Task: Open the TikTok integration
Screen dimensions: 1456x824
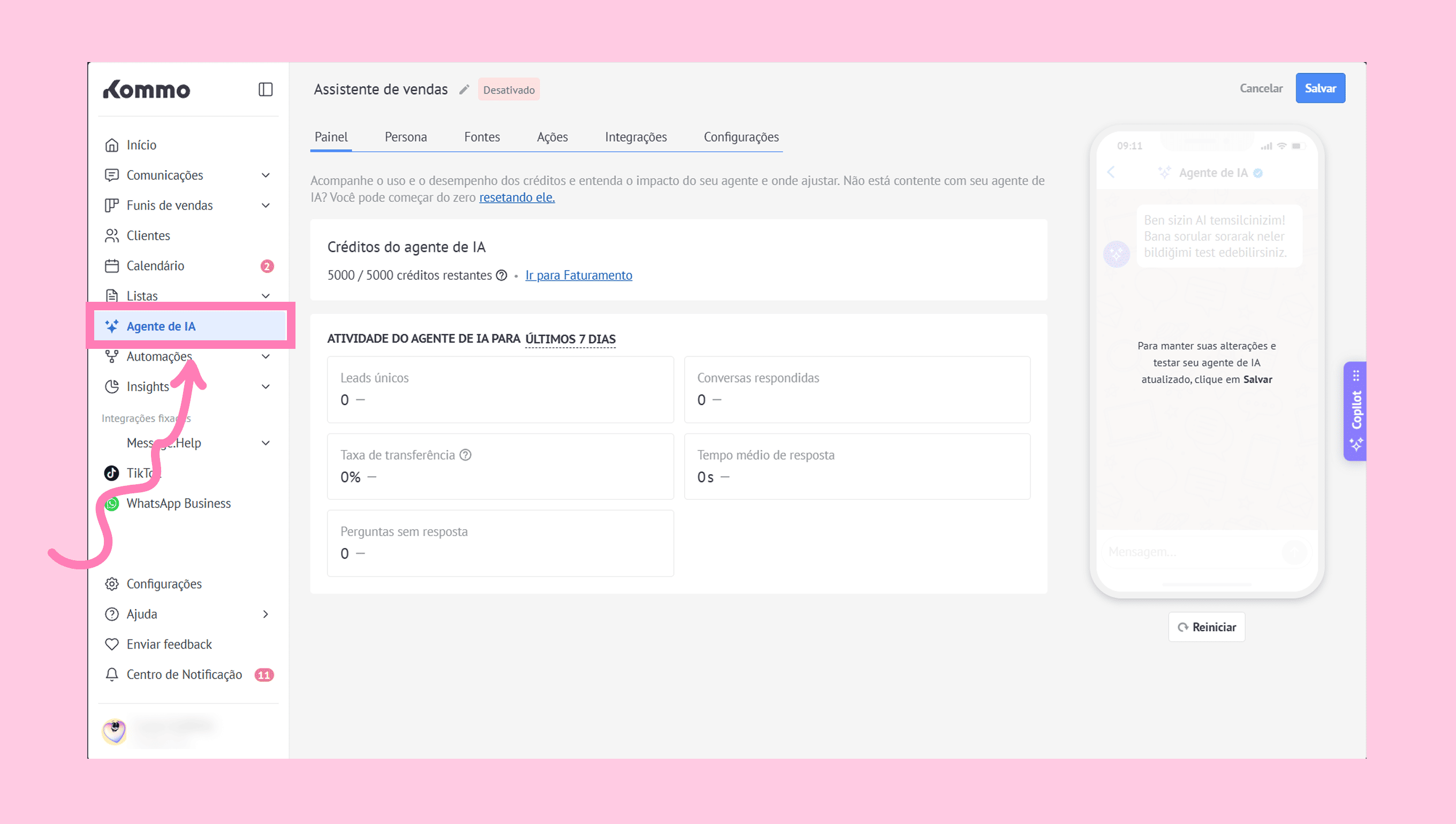Action: tap(136, 473)
